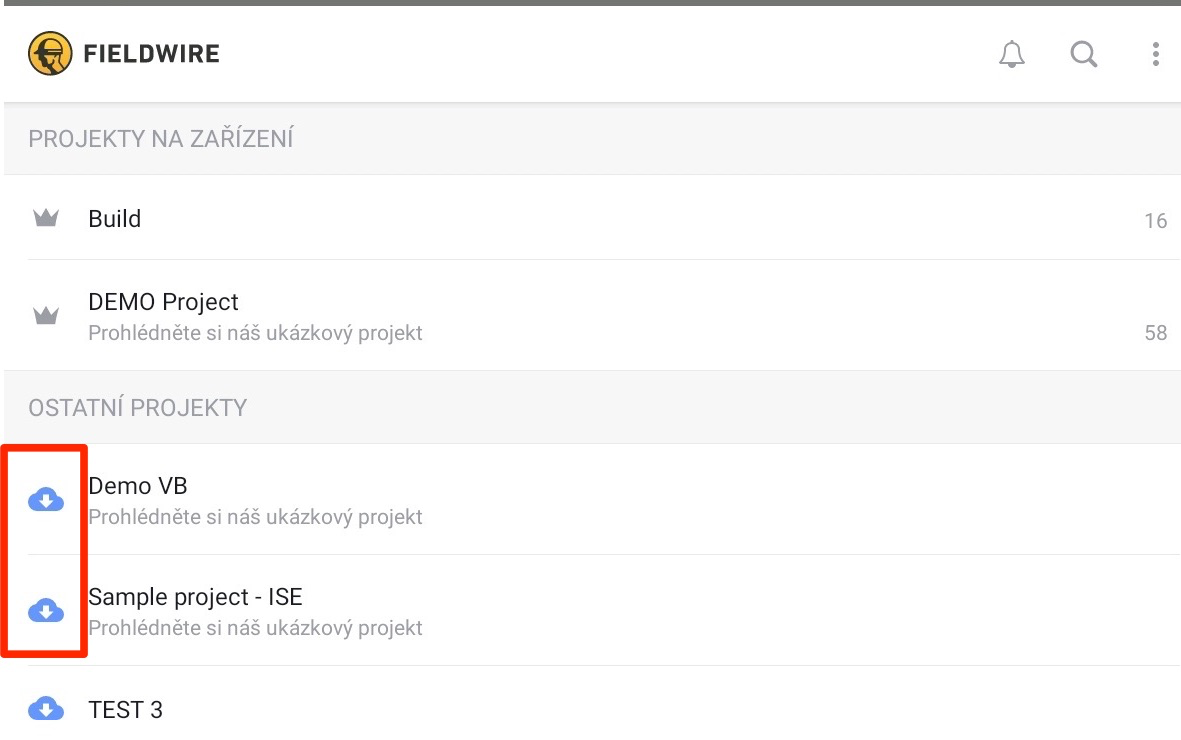Open the notifications bell
Screen dimensions: 1181x740
tap(1012, 54)
